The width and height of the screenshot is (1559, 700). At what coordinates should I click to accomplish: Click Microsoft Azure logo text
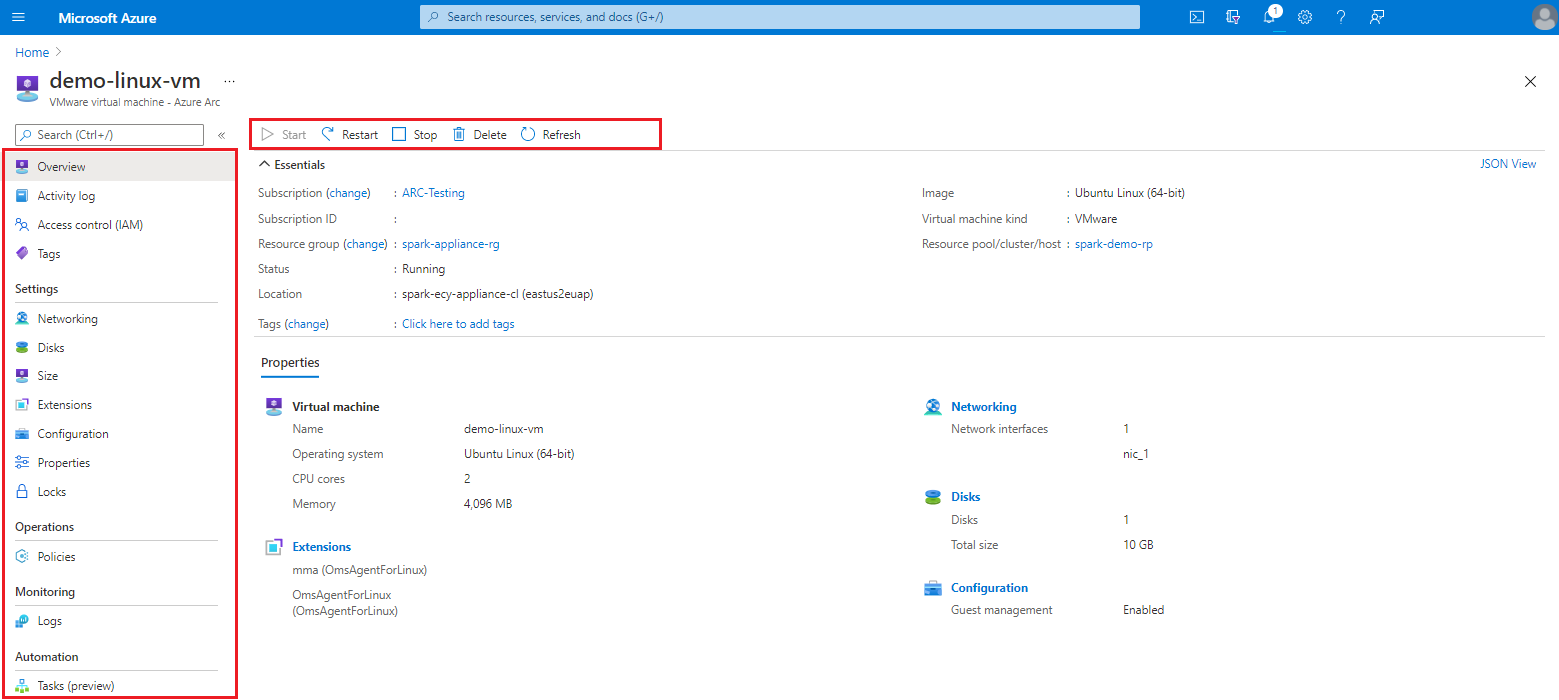click(x=107, y=18)
